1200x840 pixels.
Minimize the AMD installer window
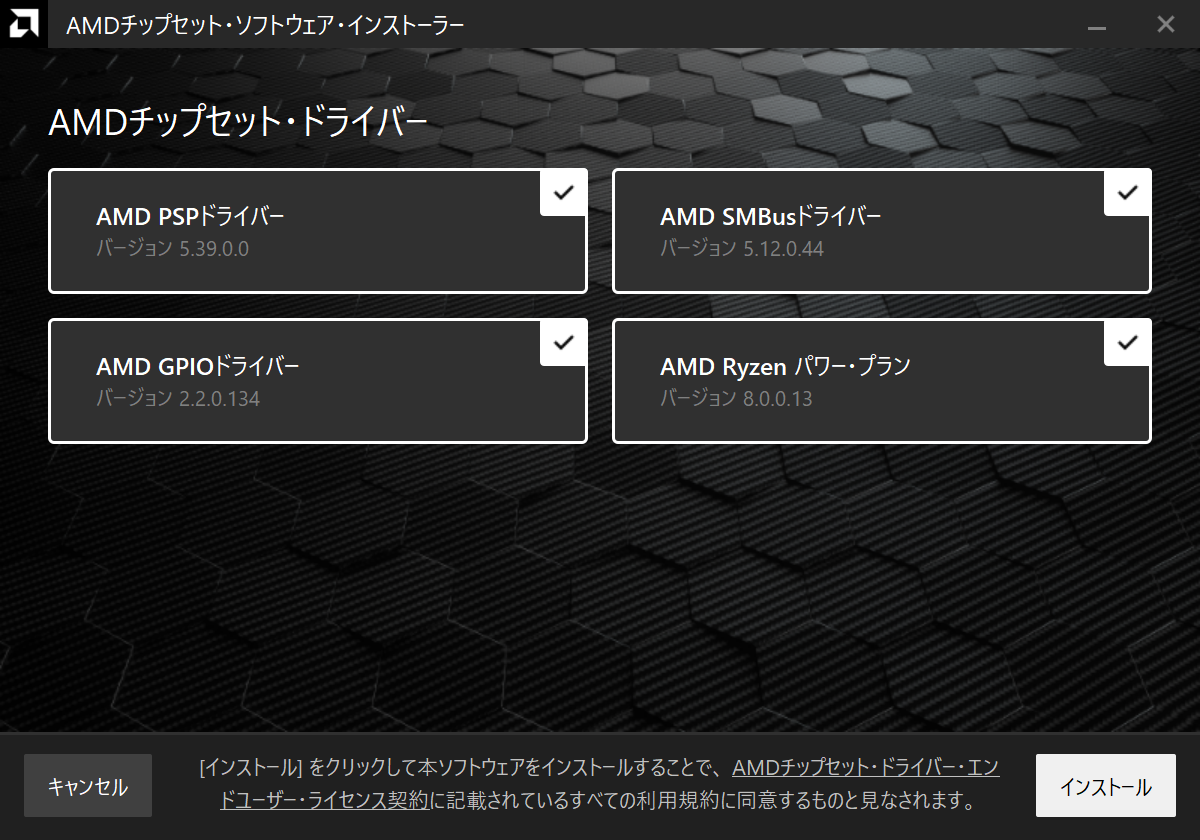[1103, 24]
